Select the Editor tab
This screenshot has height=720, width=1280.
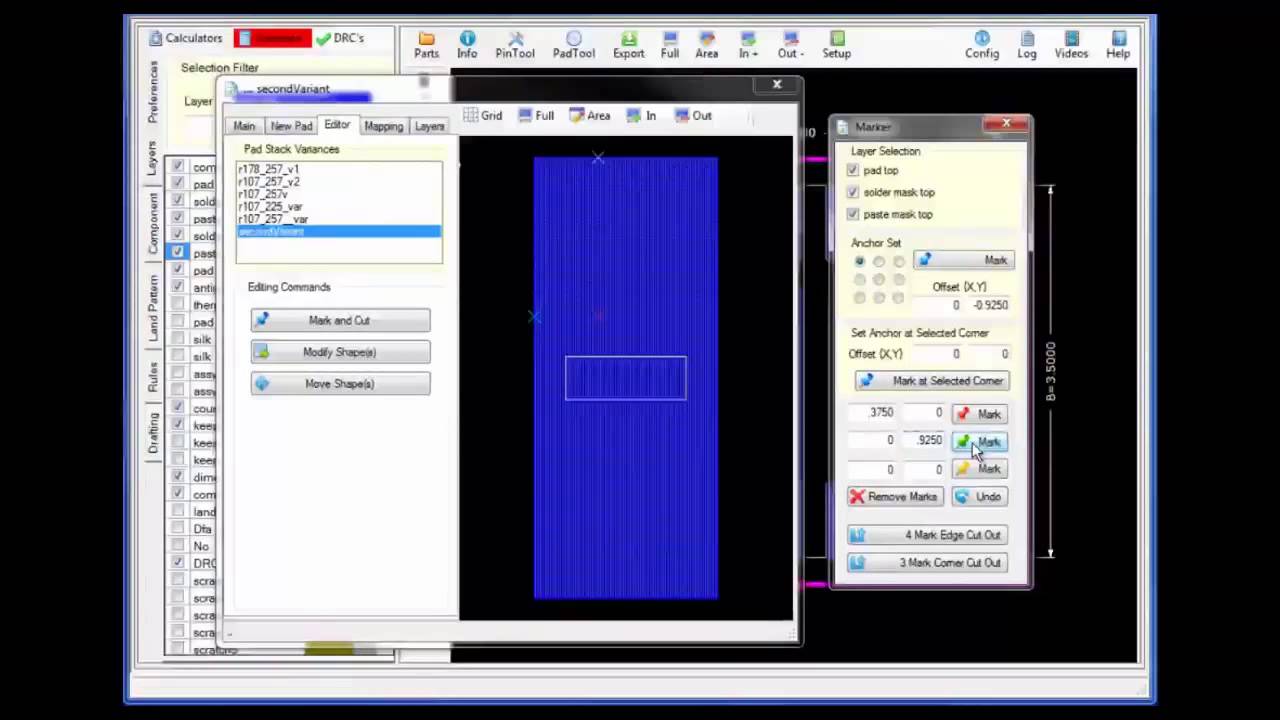[337, 124]
